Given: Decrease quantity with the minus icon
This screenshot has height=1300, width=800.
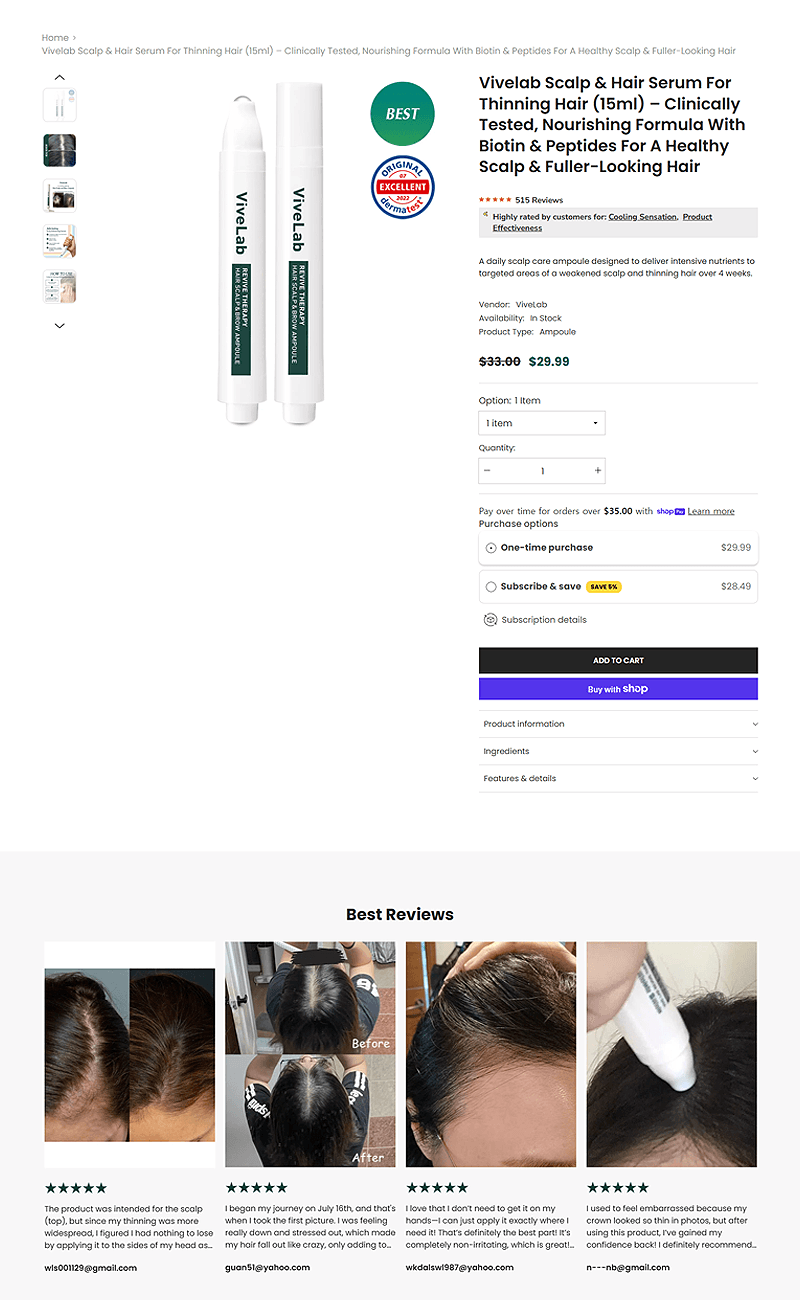Looking at the screenshot, I should 487,470.
